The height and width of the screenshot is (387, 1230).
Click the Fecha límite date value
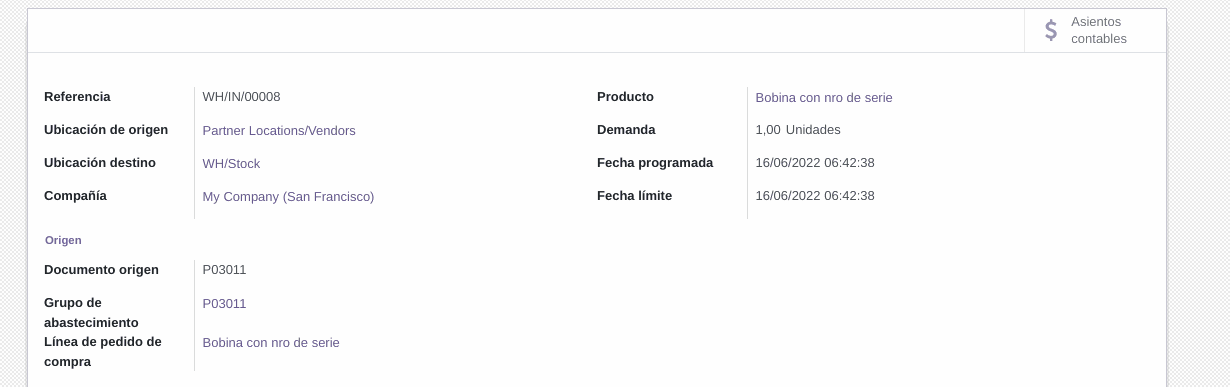click(x=815, y=195)
